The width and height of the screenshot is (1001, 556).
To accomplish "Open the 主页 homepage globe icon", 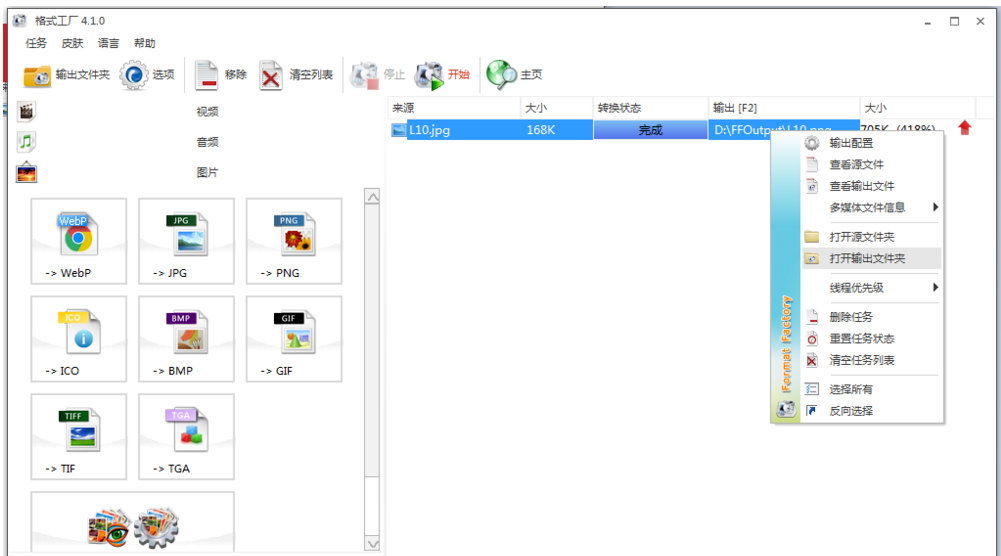I will pyautogui.click(x=501, y=75).
